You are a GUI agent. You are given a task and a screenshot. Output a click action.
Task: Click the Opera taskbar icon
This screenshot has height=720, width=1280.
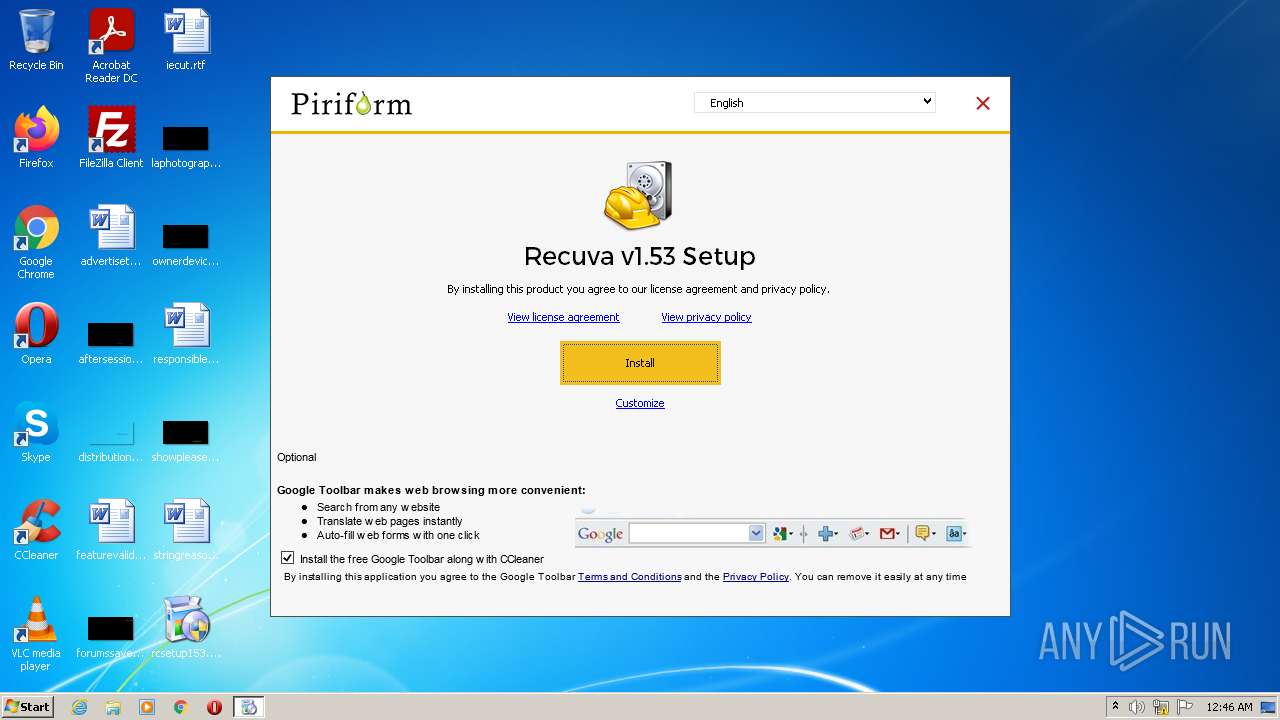[214, 707]
